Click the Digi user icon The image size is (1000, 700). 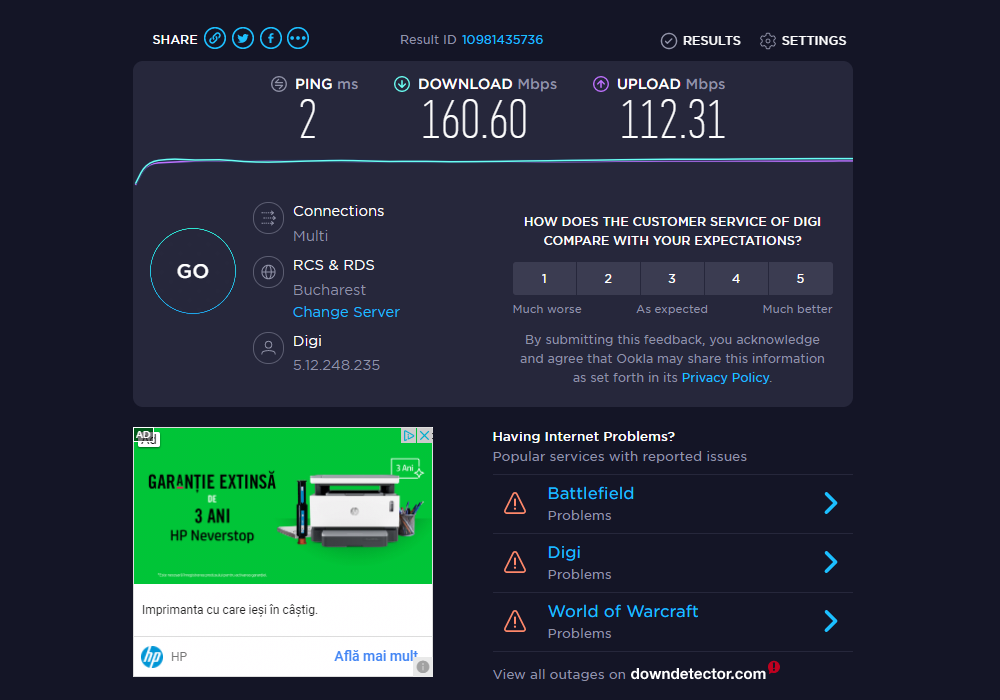click(268, 348)
